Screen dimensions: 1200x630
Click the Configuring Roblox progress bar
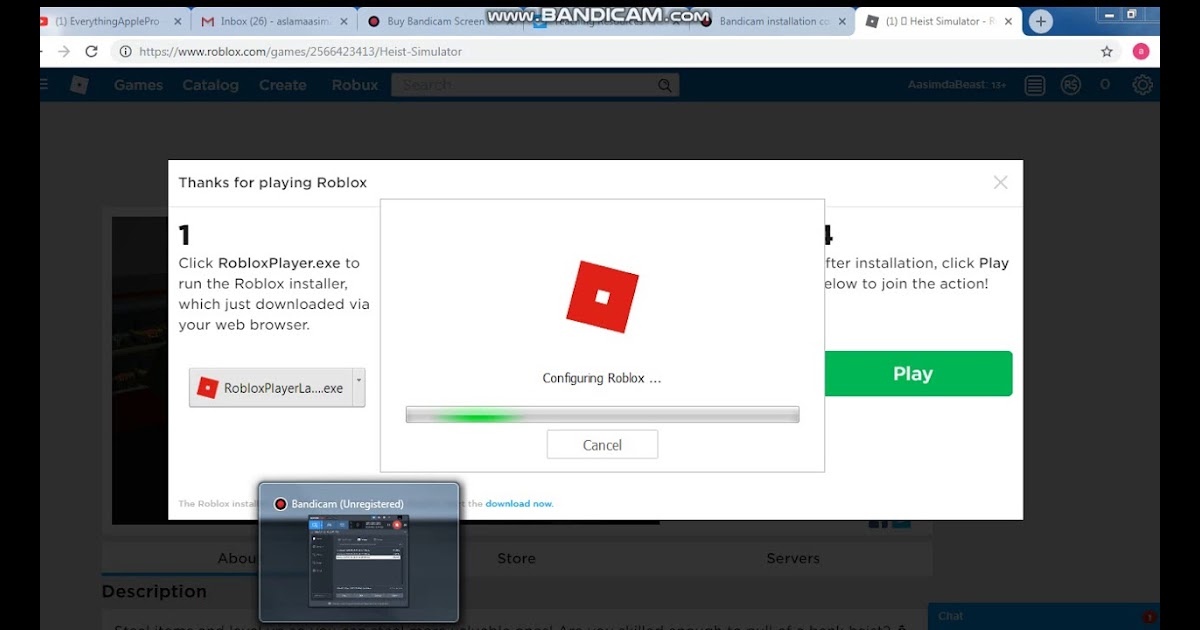click(602, 415)
